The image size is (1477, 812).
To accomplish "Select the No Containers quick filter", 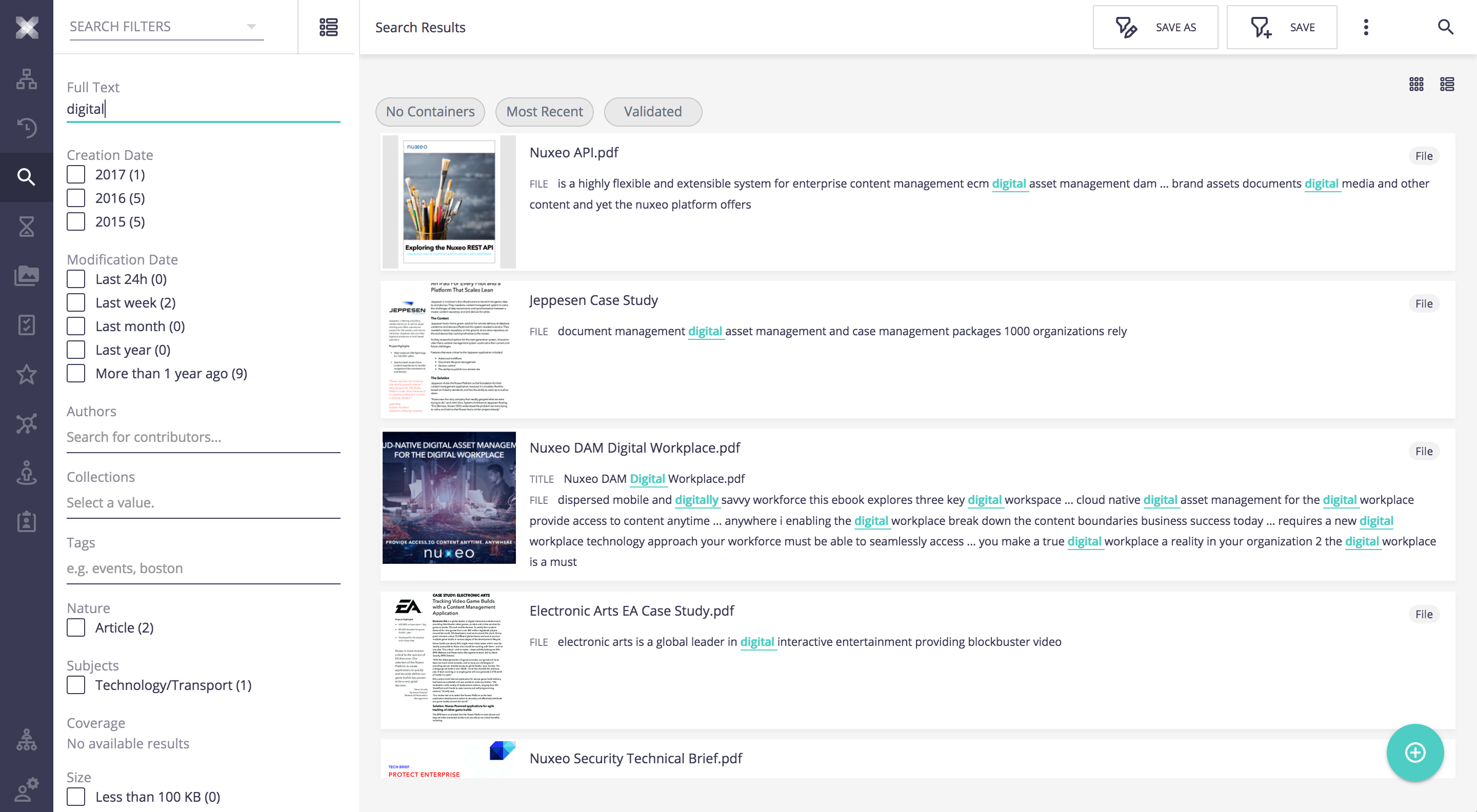I will pyautogui.click(x=430, y=112).
